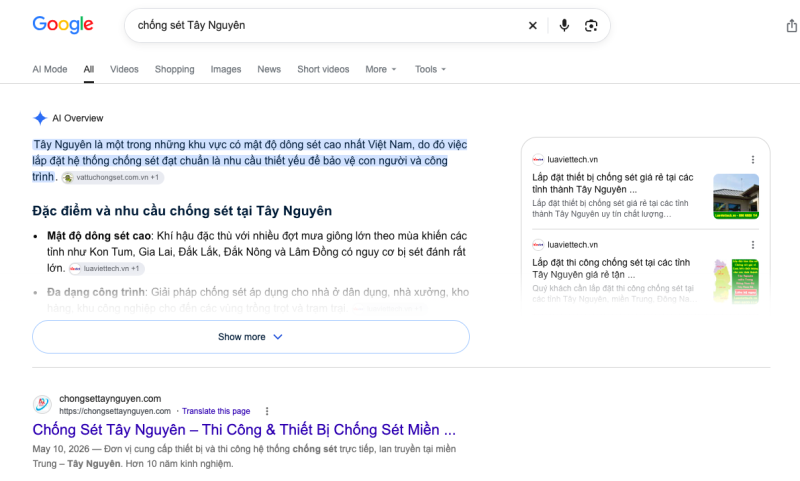Viewport: 800px width, 481px height.
Task: Click house thumbnail in first source card
Action: tap(736, 196)
